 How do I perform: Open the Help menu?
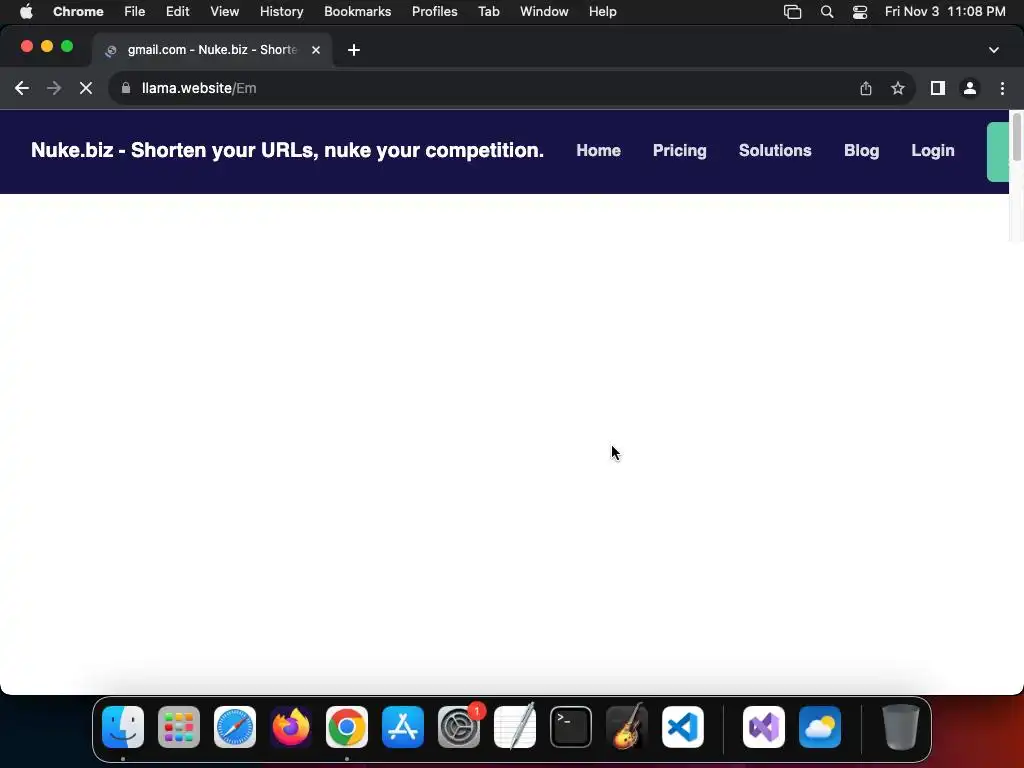603,12
